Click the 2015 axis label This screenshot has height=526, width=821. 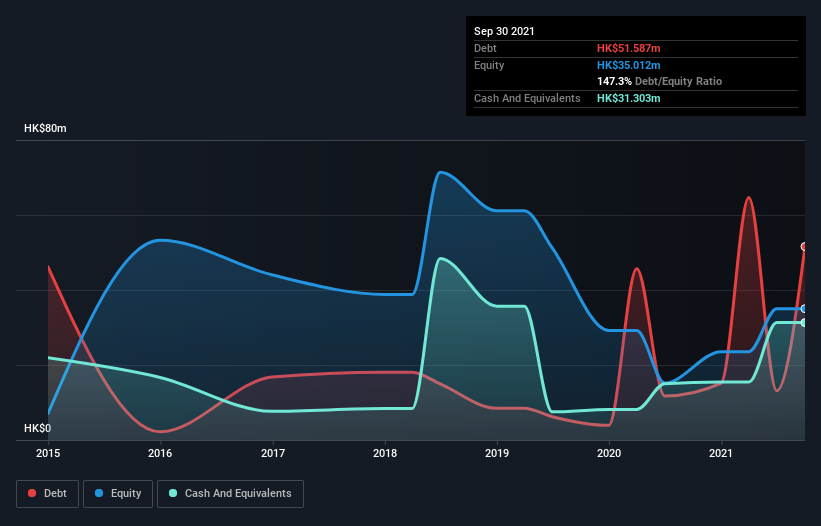tap(48, 453)
